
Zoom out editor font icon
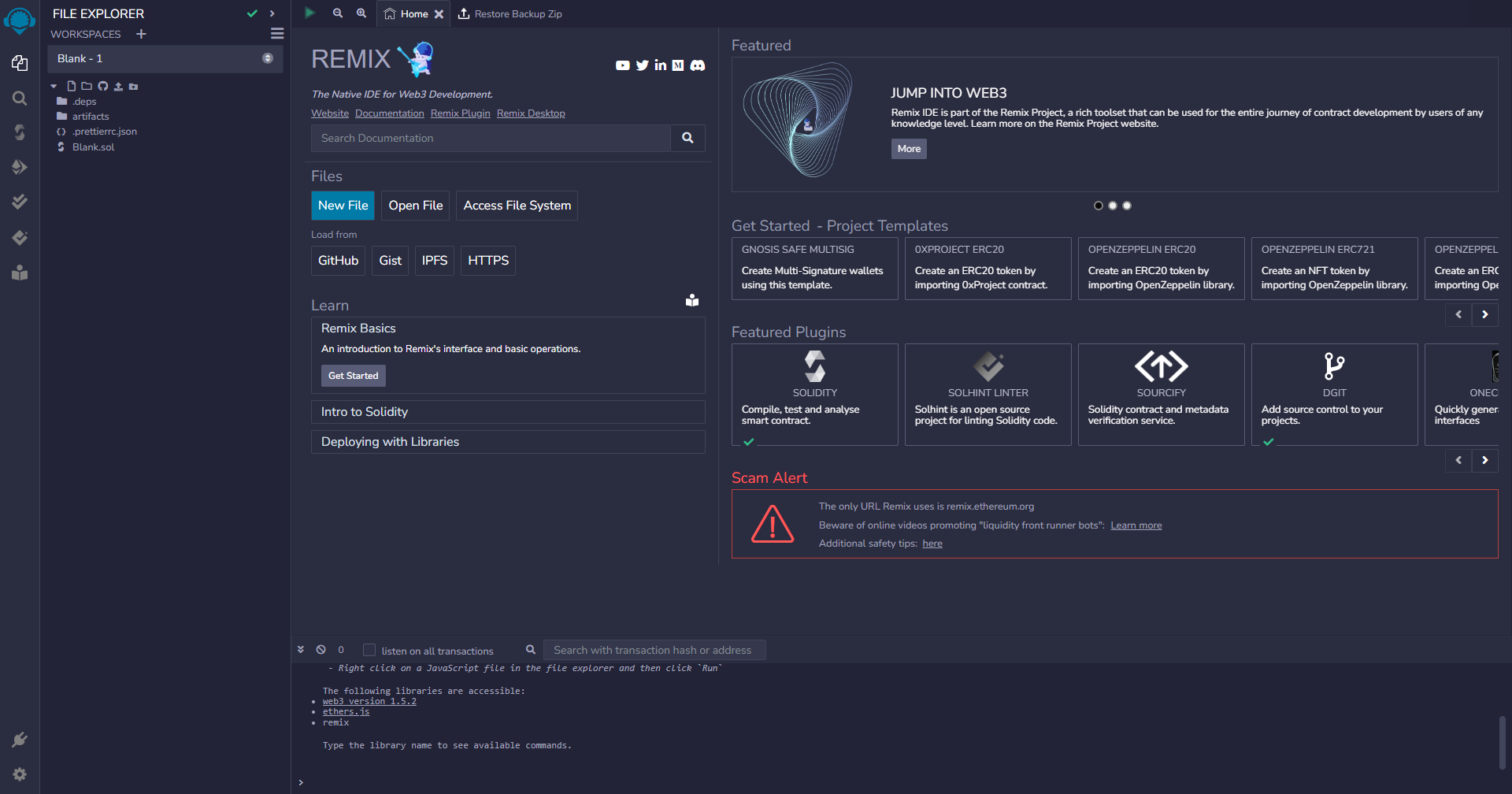(338, 13)
